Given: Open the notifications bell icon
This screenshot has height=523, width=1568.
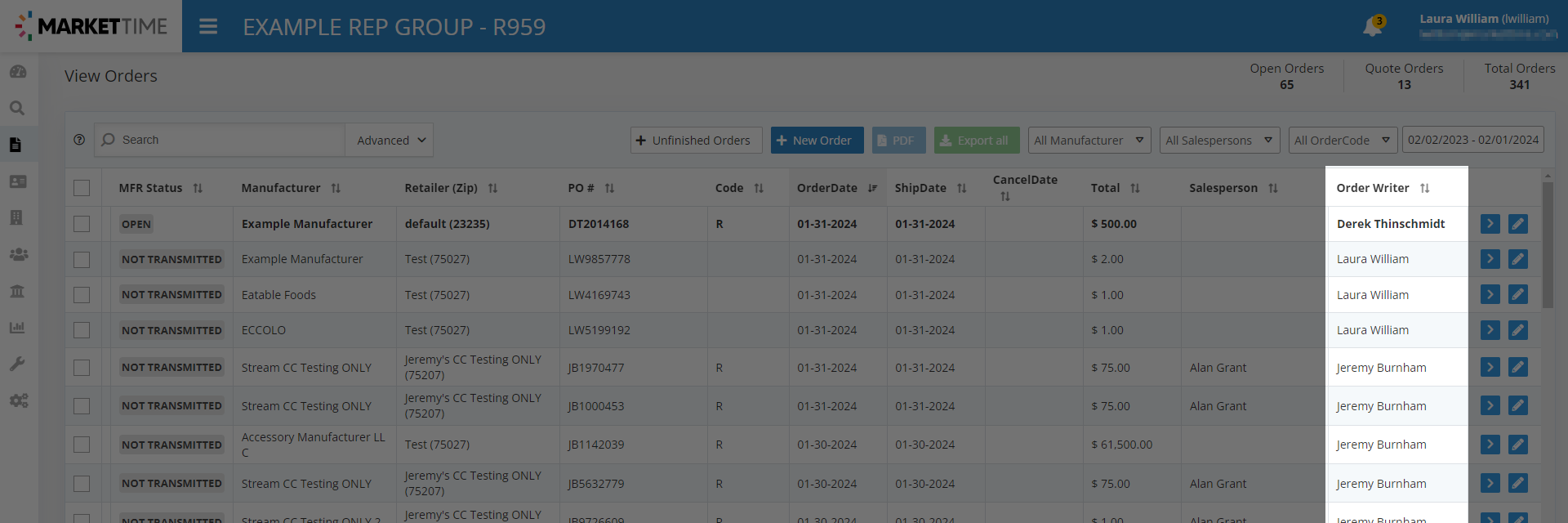Looking at the screenshot, I should click(1372, 27).
